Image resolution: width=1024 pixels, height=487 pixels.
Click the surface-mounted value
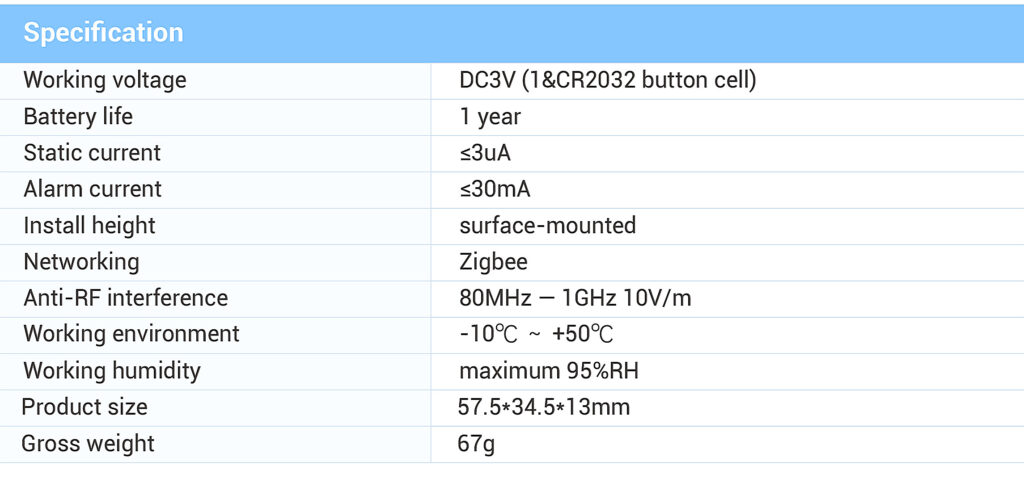click(547, 226)
